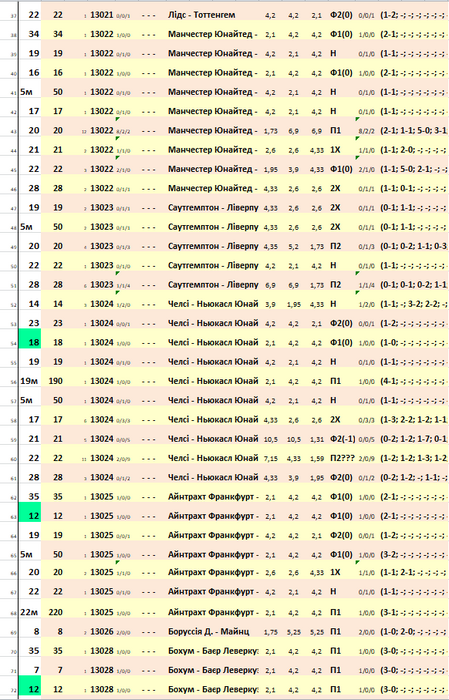Select the '2X' cell in row 58
The height and width of the screenshot is (700, 449).
(x=335, y=419)
